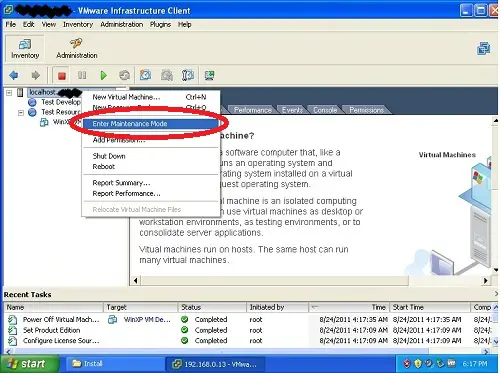
Task: Open the Inventory view button
Action: (25, 49)
